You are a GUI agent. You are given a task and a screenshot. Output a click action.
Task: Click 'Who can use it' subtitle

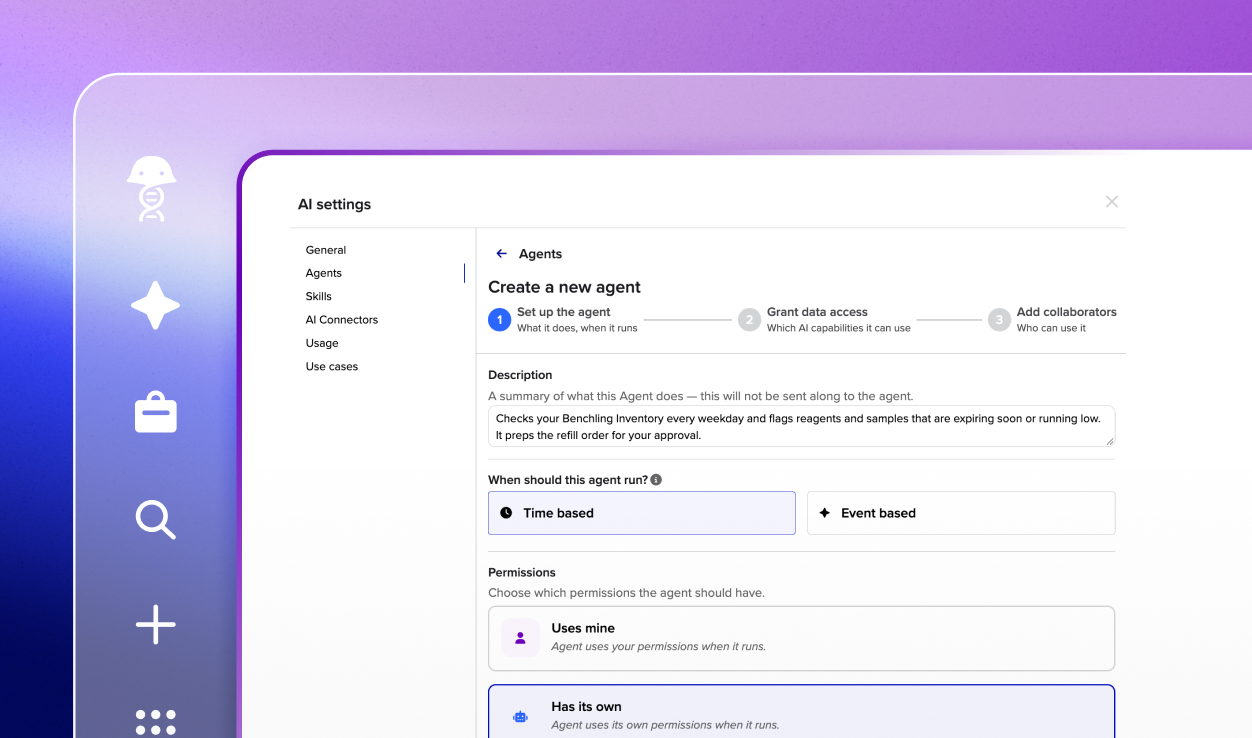click(1051, 328)
